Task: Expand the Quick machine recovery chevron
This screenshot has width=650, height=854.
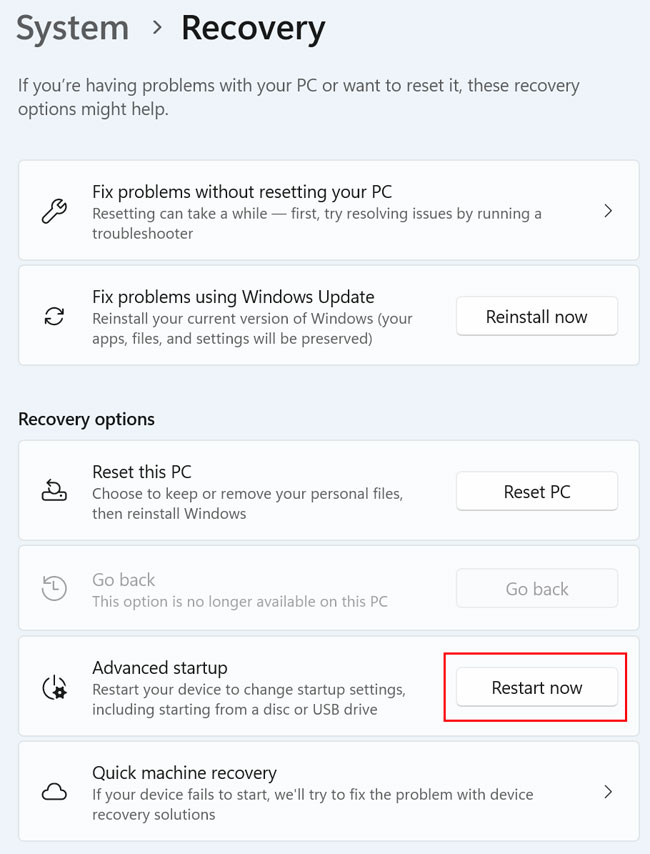Action: (x=608, y=792)
